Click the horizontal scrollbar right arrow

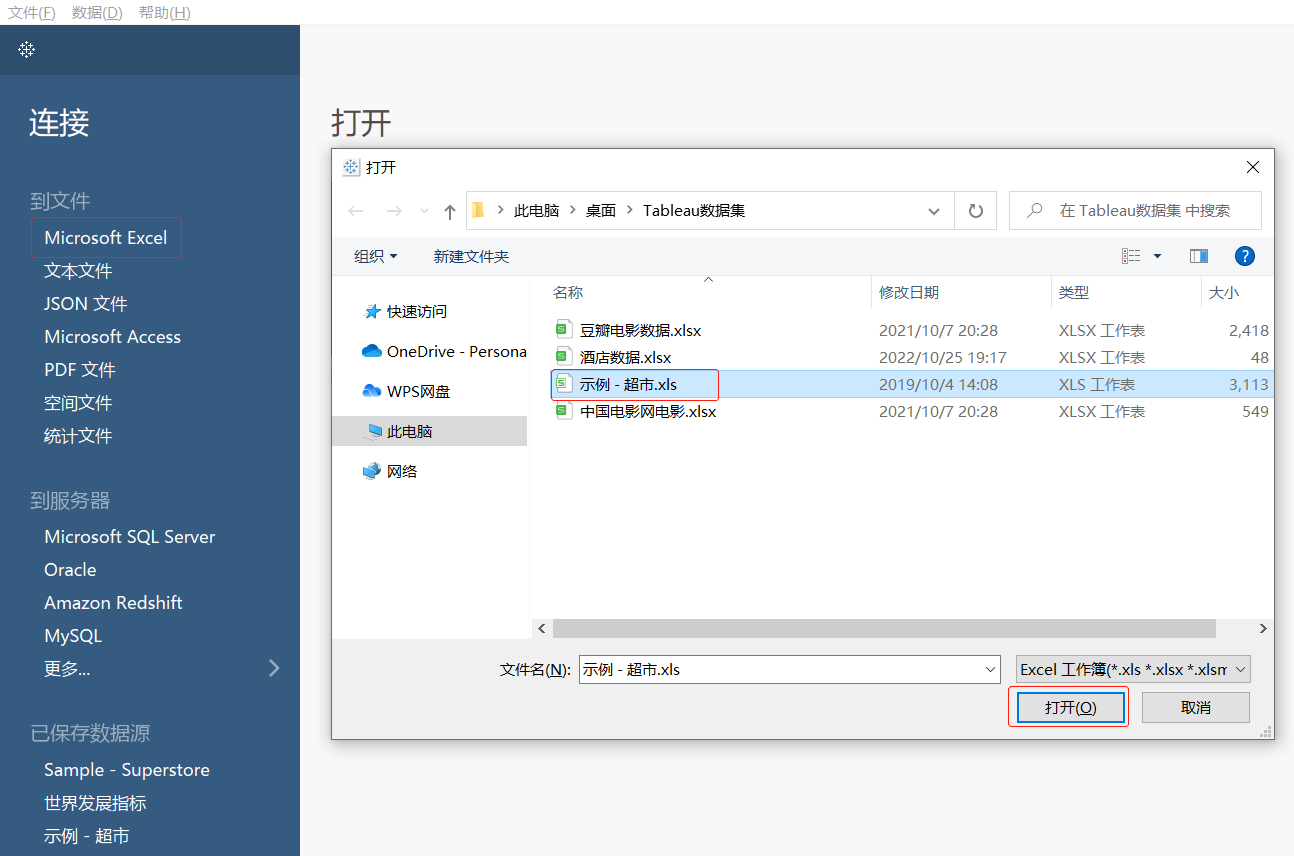(x=1263, y=628)
